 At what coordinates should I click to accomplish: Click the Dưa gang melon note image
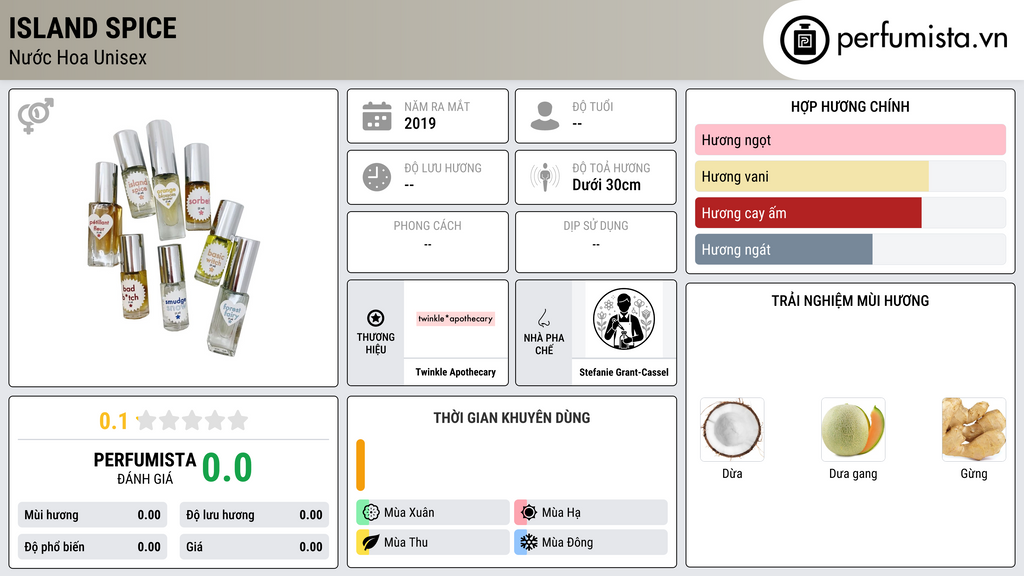pos(853,430)
